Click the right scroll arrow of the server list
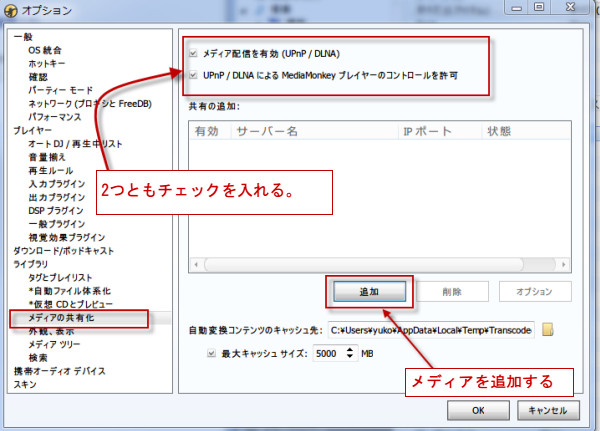600x431 pixels. (x=564, y=264)
